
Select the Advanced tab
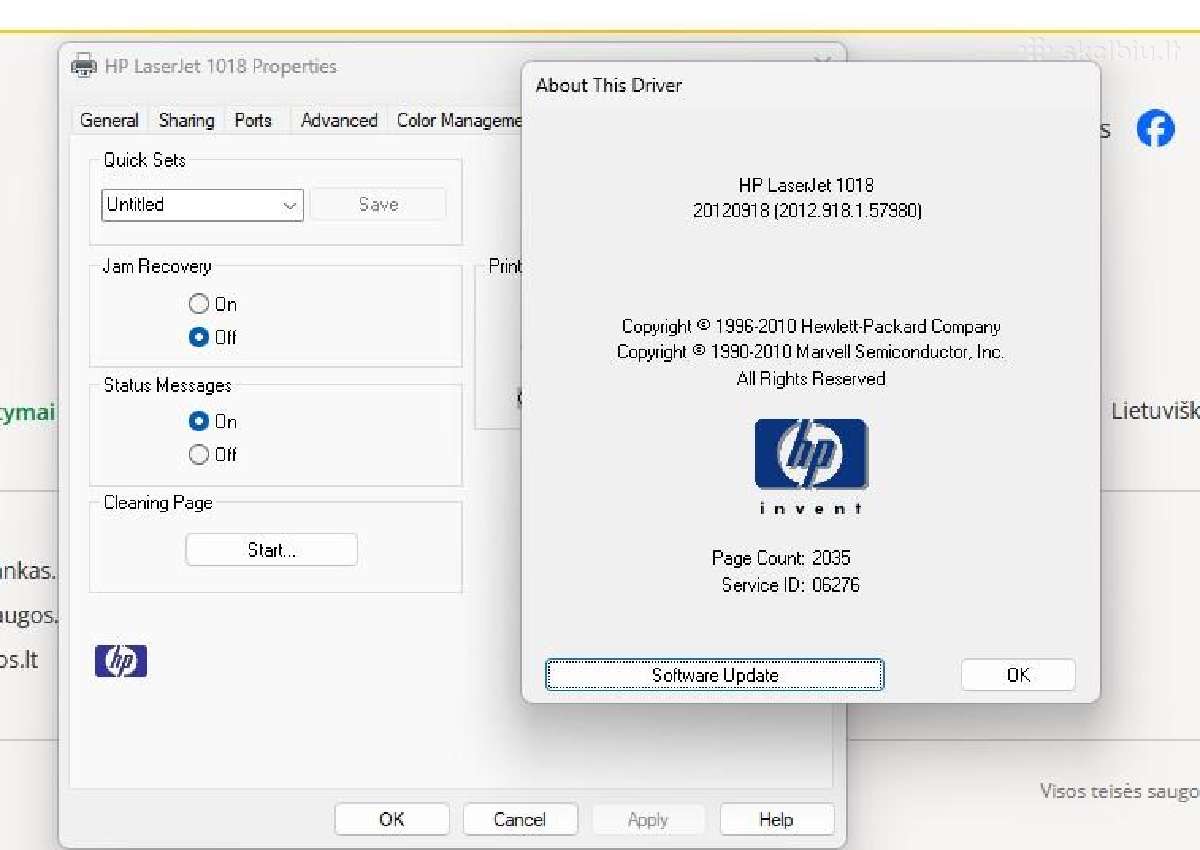339,120
